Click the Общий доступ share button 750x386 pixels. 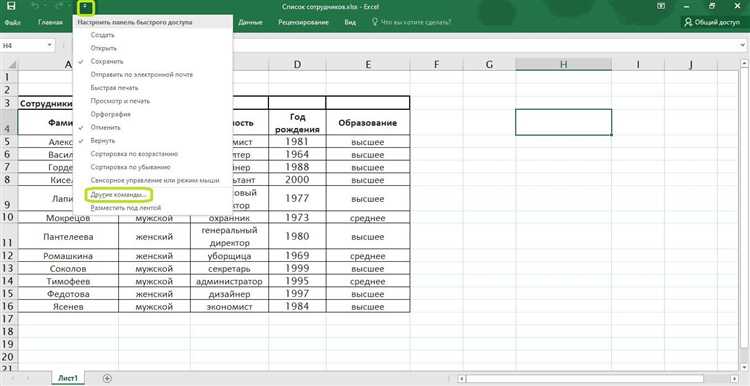pyautogui.click(x=712, y=22)
